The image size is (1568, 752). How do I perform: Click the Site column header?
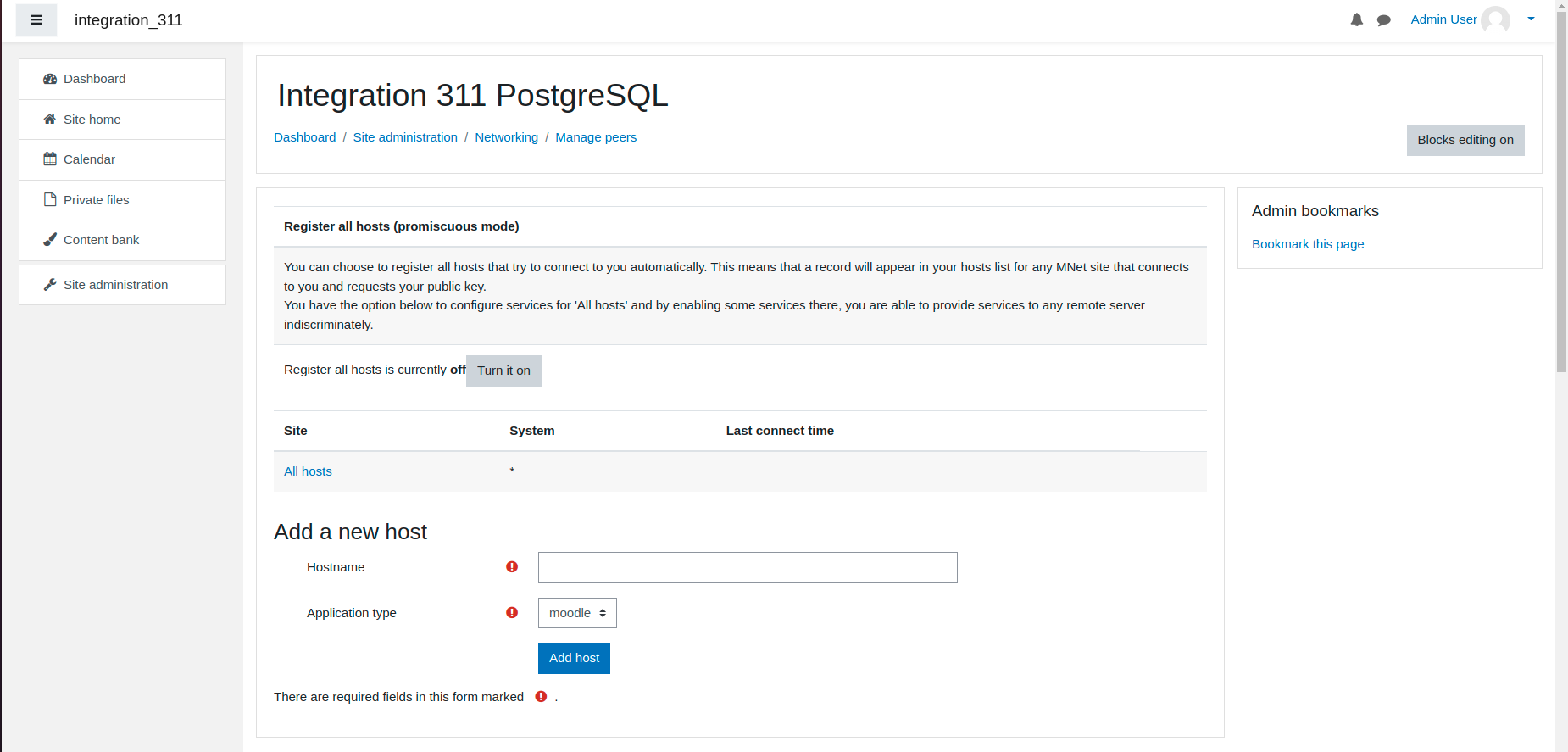tap(296, 431)
